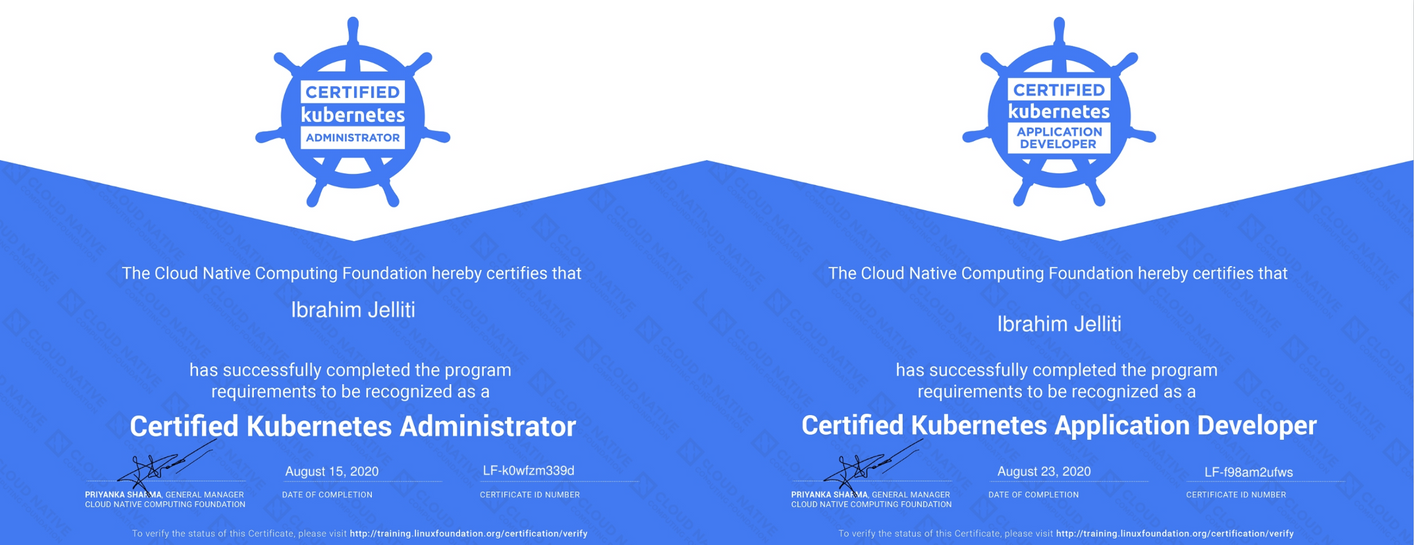Select name Ibrahim Jelliti on the Administrator certificate
This screenshot has height=545, width=1414.
pos(353,310)
